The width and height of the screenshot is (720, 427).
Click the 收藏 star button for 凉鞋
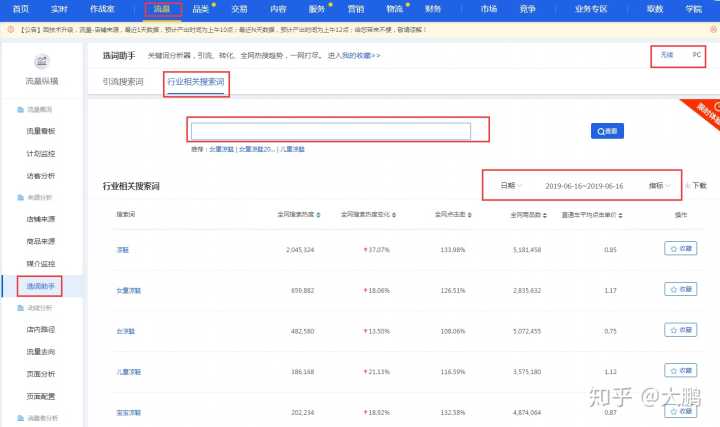pos(680,249)
